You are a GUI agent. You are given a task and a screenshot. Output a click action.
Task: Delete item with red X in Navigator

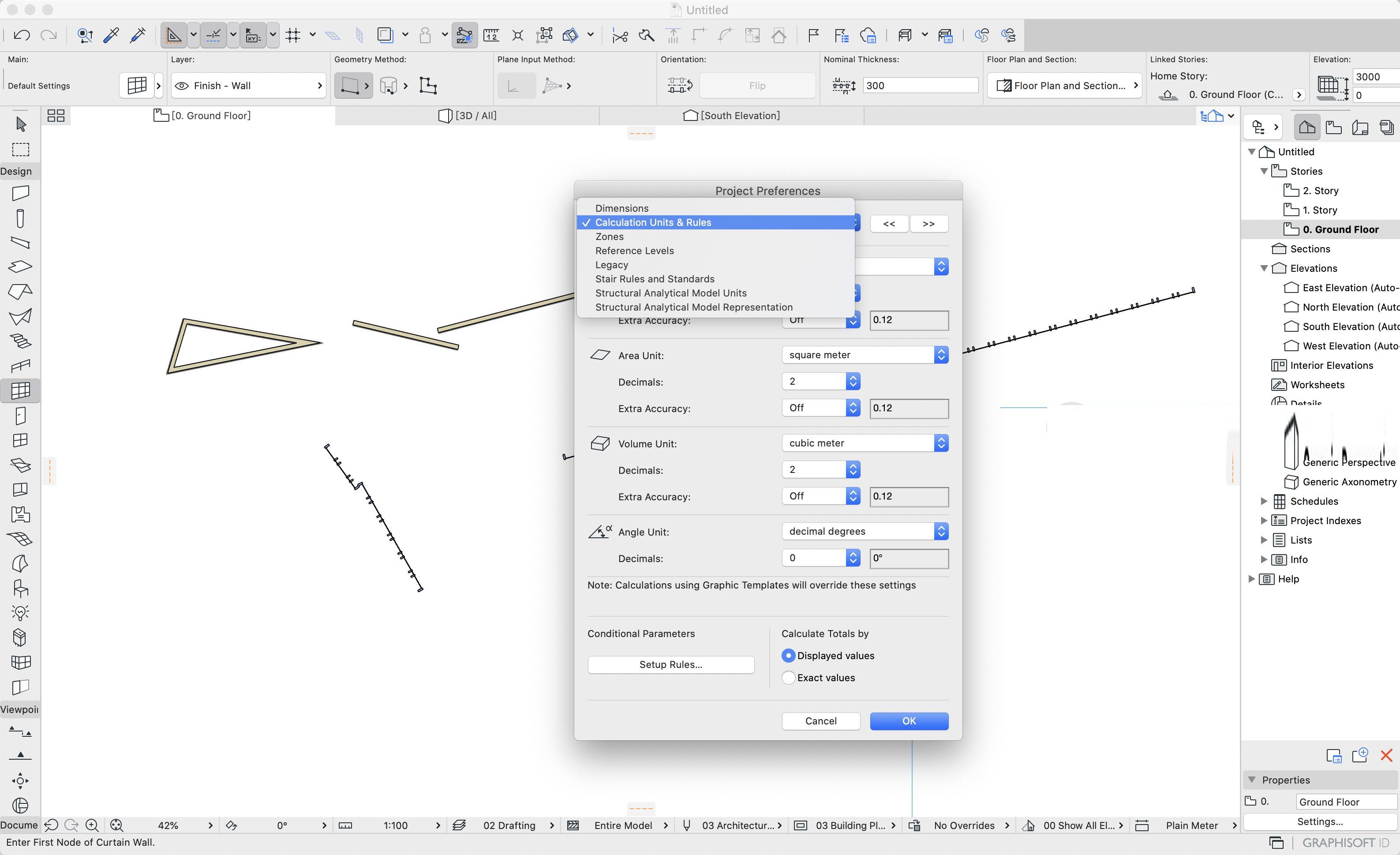point(1386,755)
